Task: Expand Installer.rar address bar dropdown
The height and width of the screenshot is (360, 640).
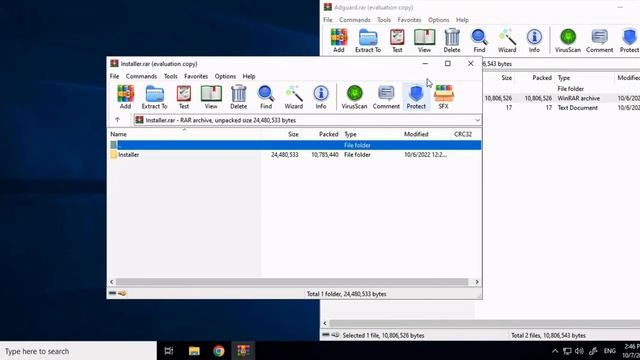Action: click(477, 120)
